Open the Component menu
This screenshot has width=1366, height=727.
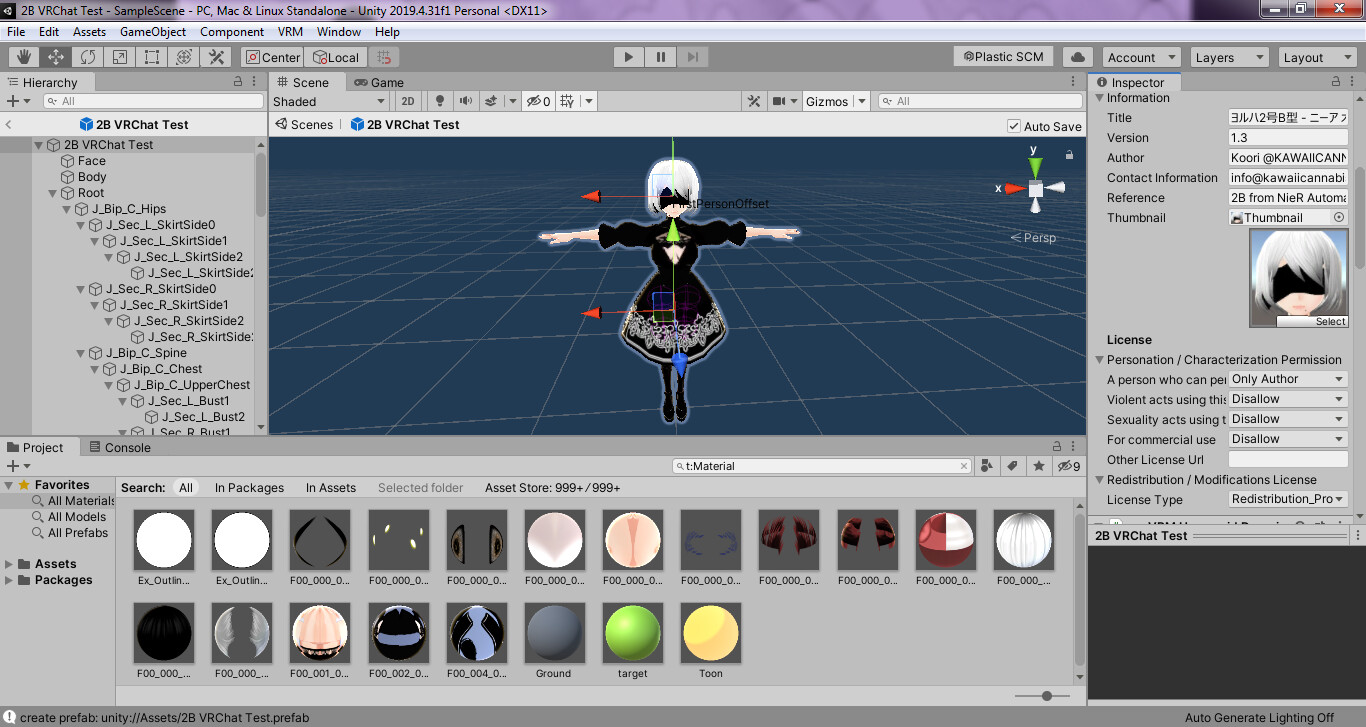coord(232,31)
